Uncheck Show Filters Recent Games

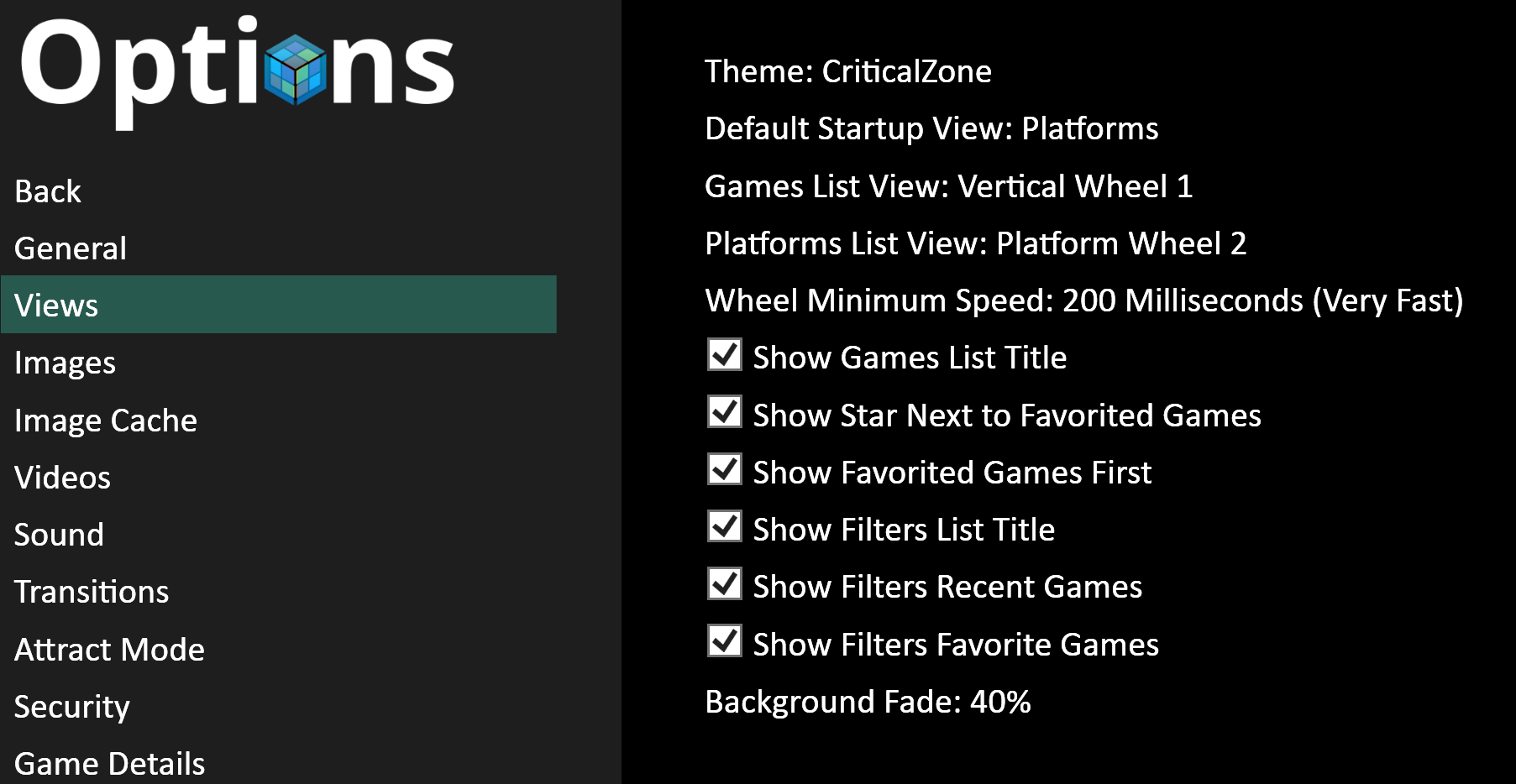(x=725, y=583)
